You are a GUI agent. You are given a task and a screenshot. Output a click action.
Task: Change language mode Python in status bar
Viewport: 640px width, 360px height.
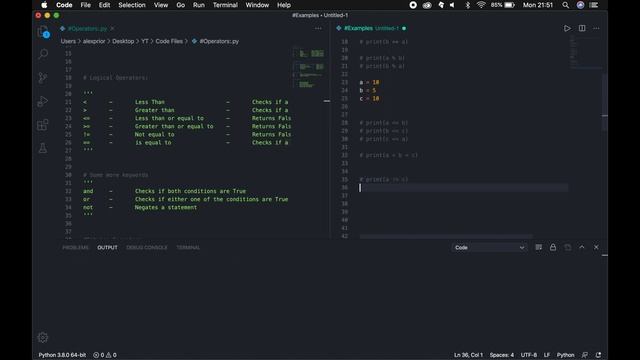565,355
